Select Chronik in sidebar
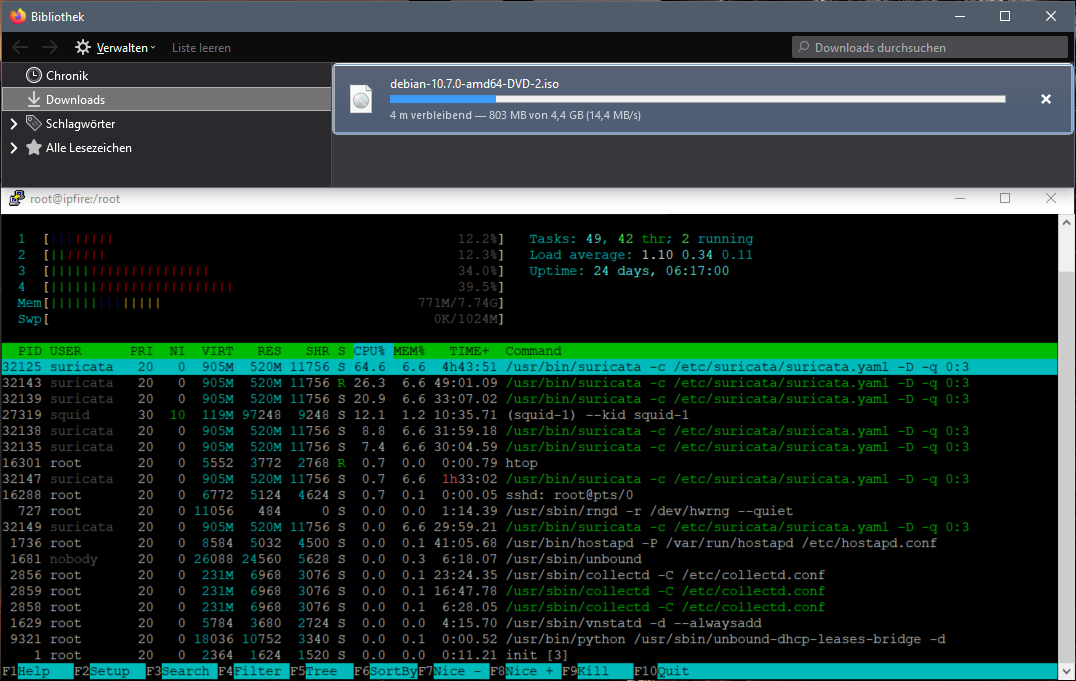 167,76
